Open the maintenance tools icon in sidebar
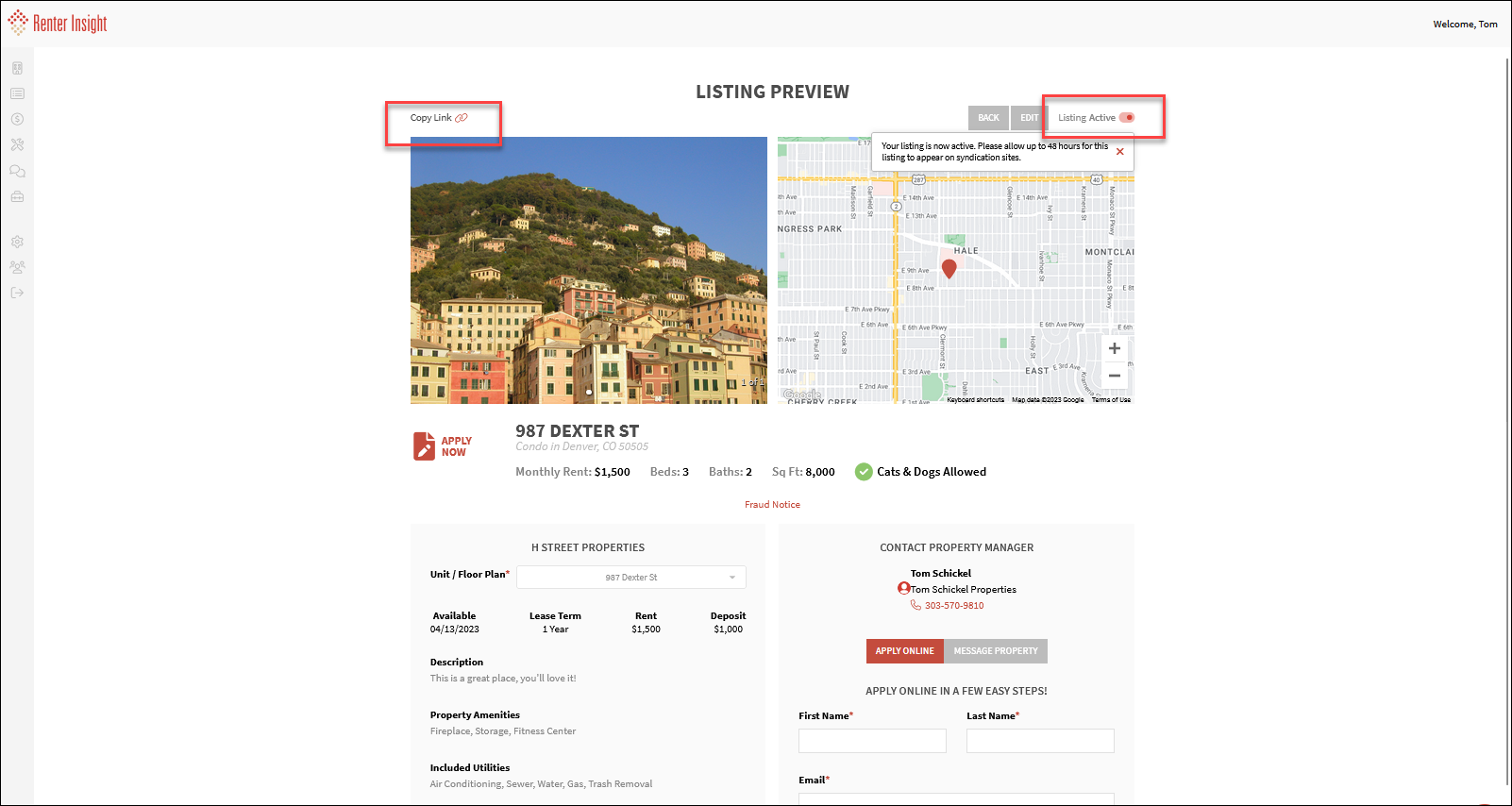The height and width of the screenshot is (806, 1512). 17,144
